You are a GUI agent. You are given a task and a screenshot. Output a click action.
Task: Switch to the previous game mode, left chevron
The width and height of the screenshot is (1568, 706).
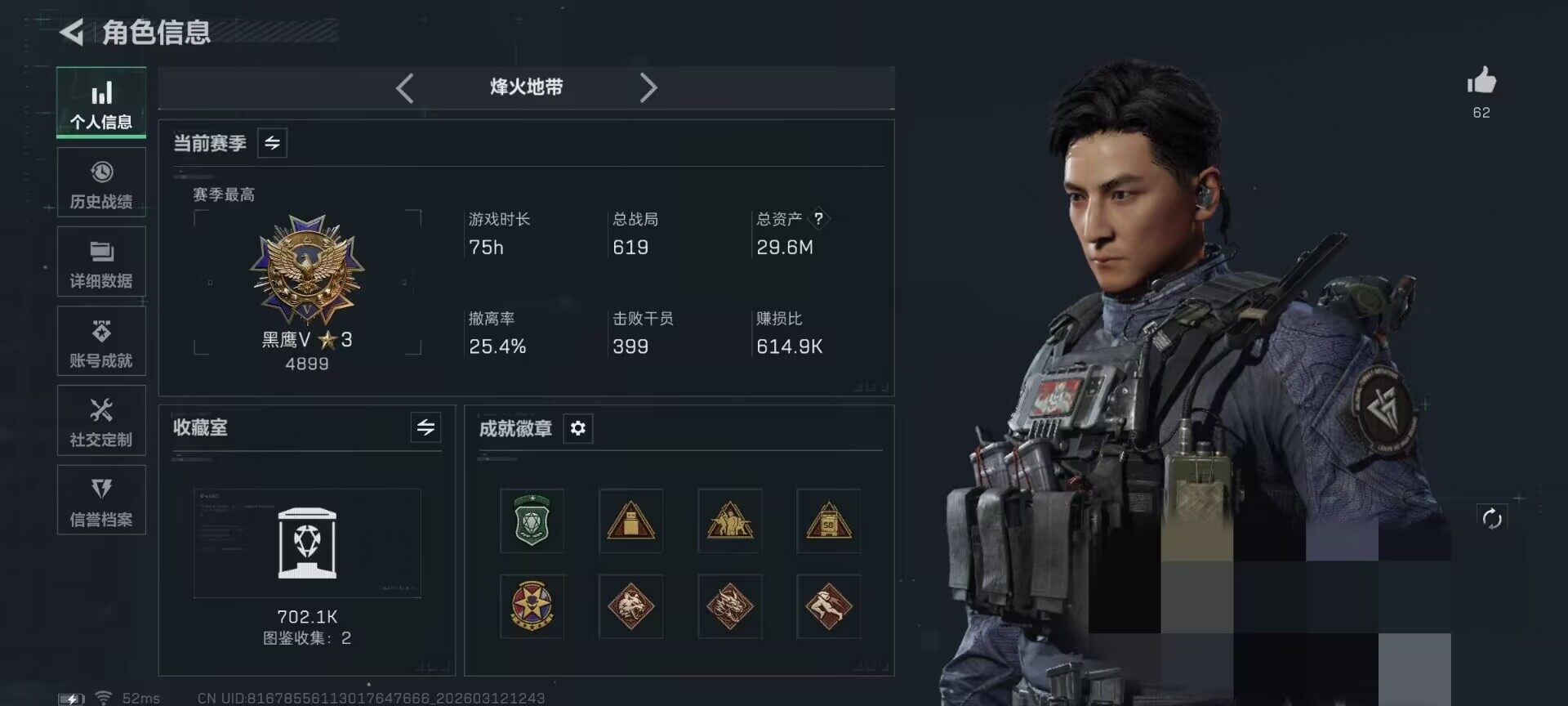[405, 87]
